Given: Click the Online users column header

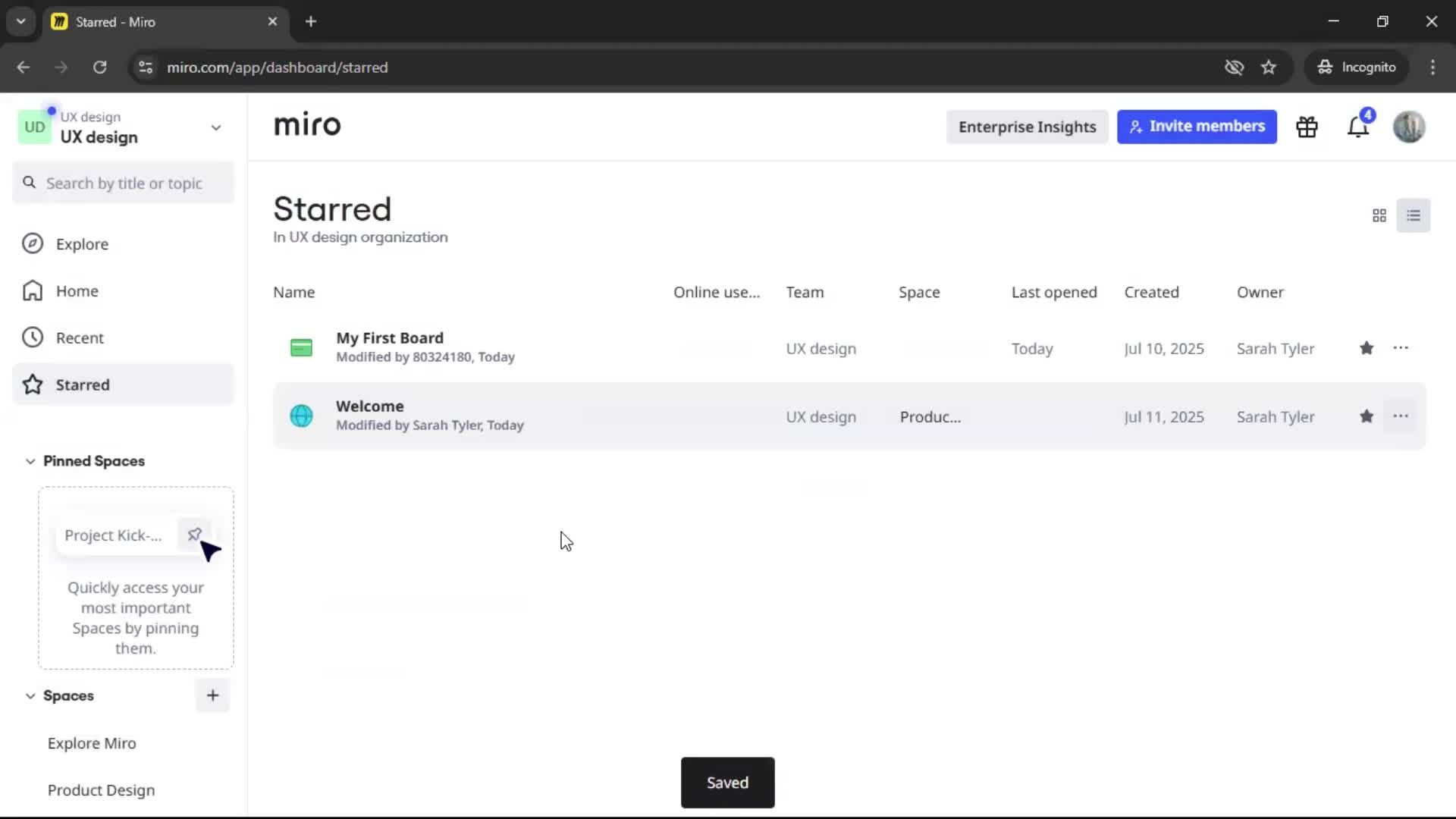Looking at the screenshot, I should coord(717,292).
